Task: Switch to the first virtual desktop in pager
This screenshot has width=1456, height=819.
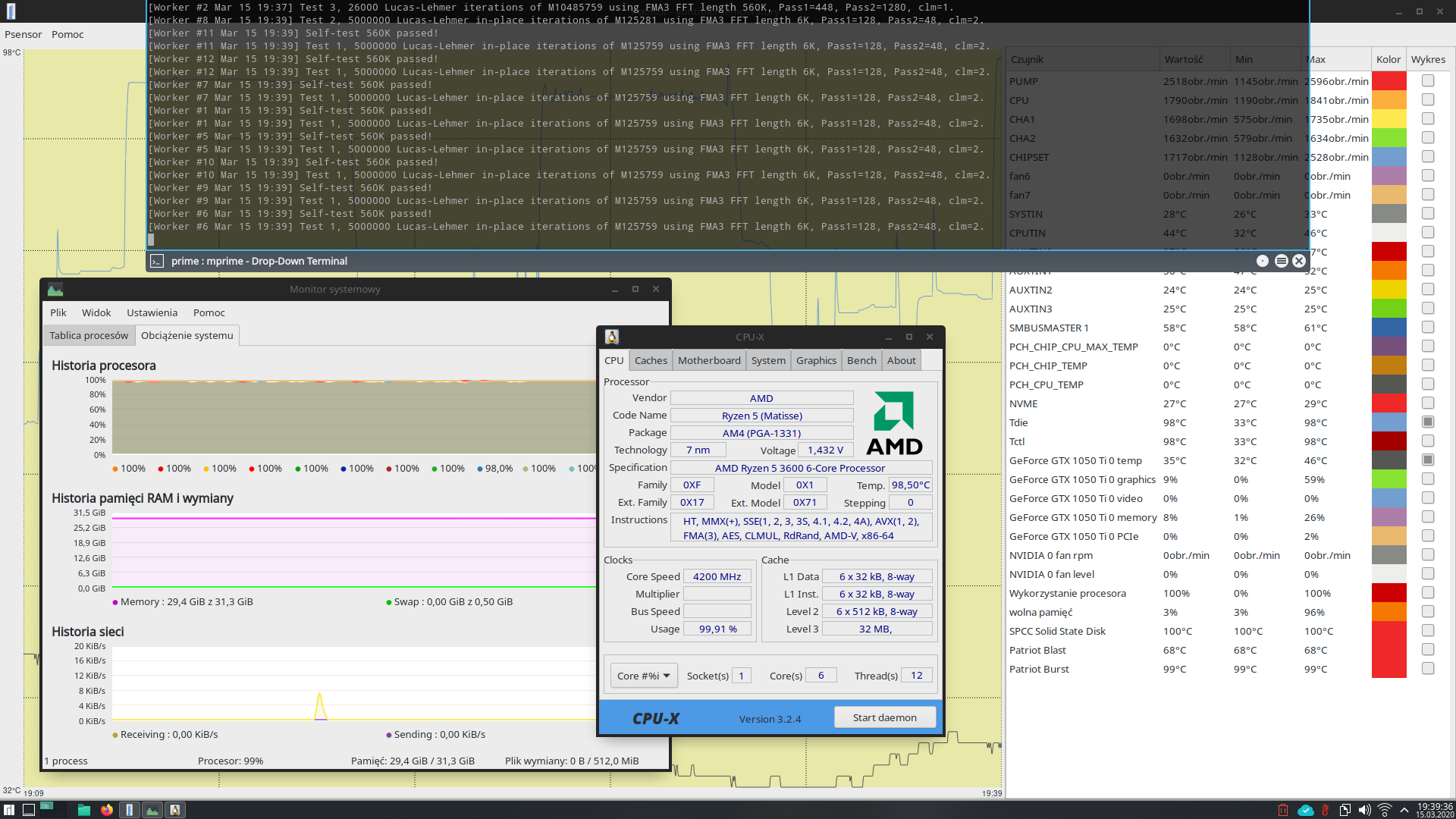Action: pyautogui.click(x=46, y=806)
